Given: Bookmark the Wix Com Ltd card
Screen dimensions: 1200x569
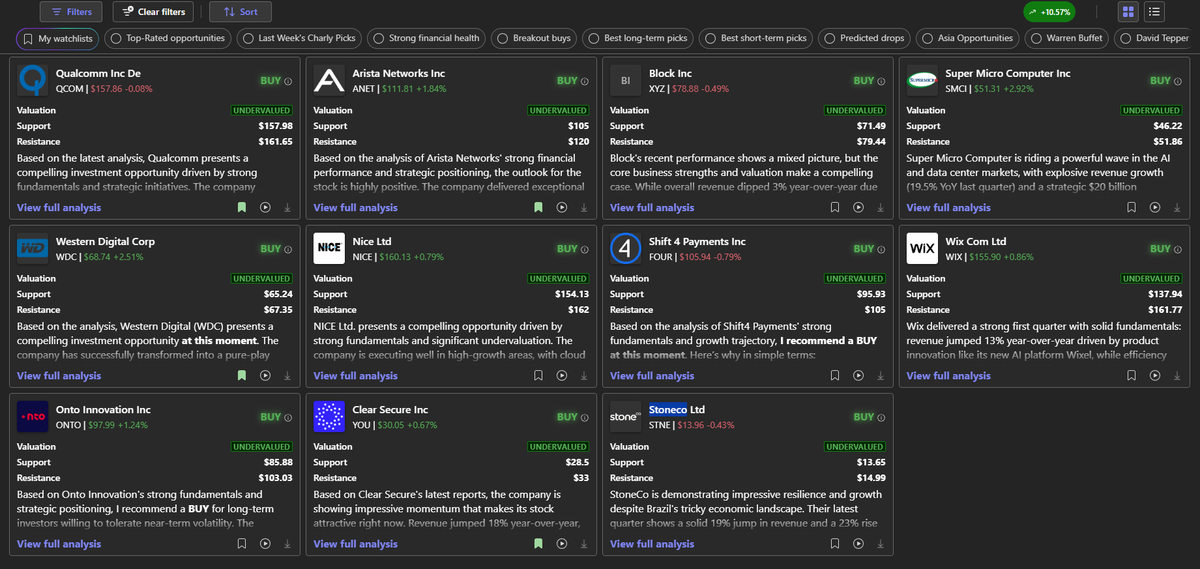Looking at the screenshot, I should click(x=1131, y=376).
